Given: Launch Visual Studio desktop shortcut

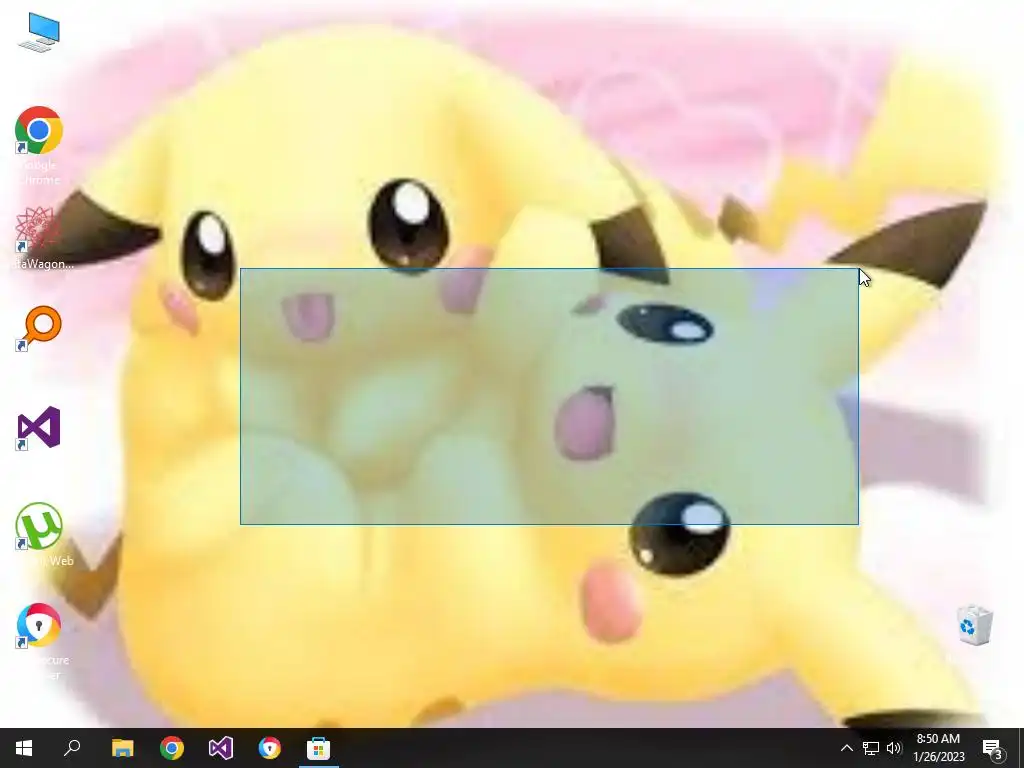Looking at the screenshot, I should [39, 428].
